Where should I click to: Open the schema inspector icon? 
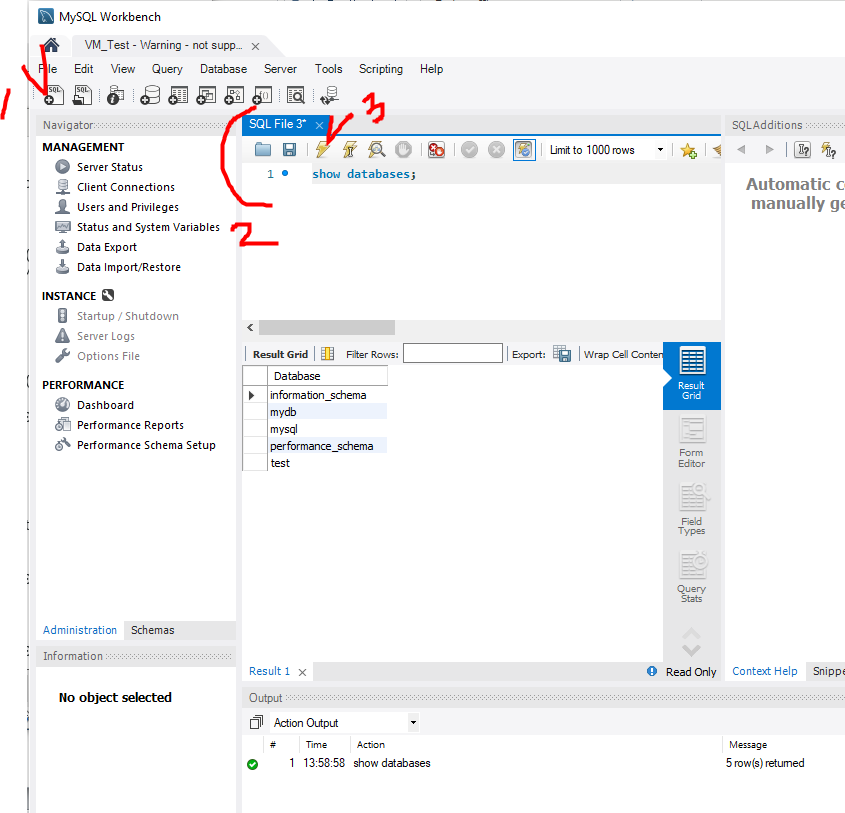(x=115, y=95)
